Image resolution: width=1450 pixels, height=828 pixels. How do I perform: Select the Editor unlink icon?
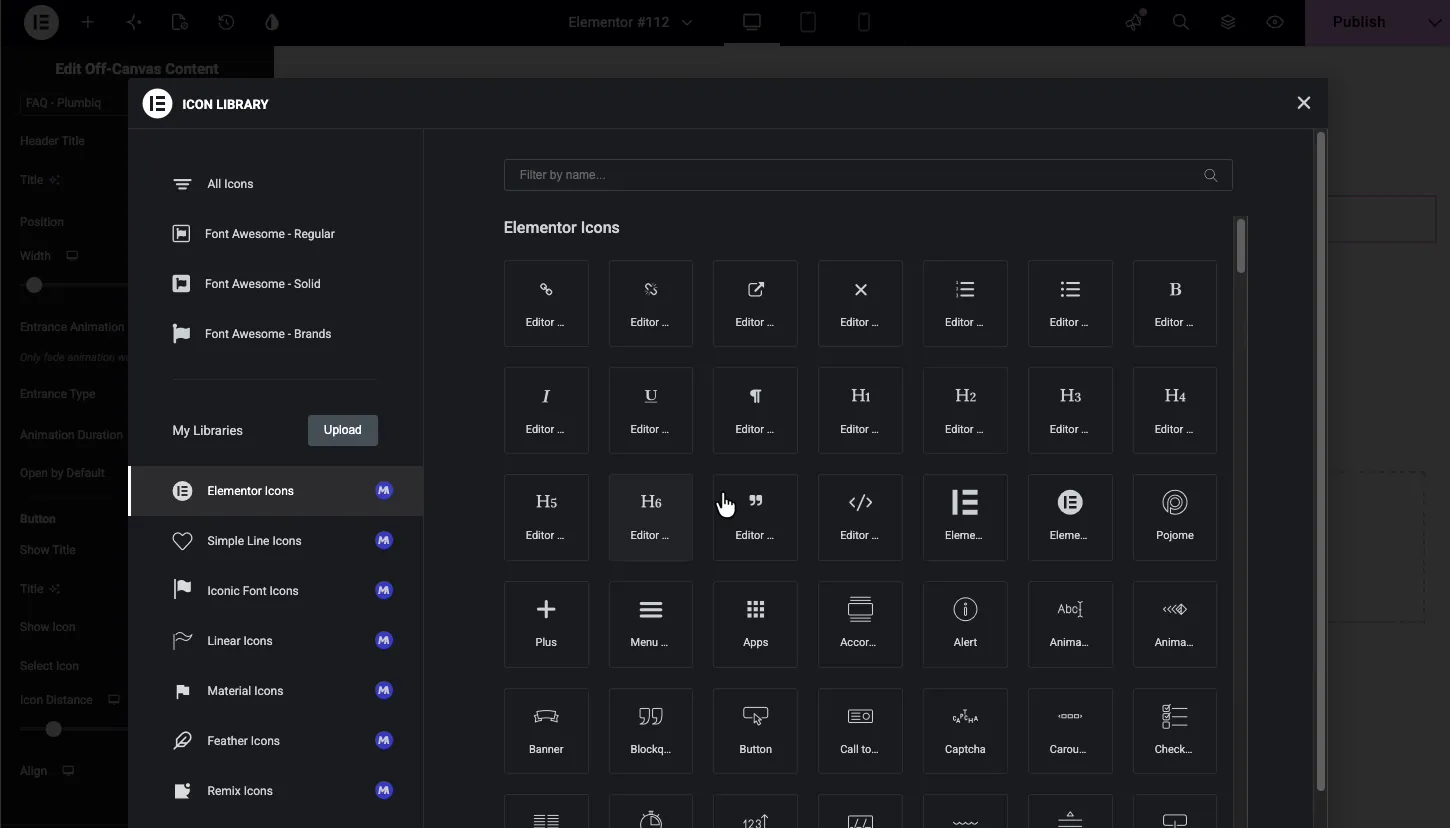tap(651, 303)
